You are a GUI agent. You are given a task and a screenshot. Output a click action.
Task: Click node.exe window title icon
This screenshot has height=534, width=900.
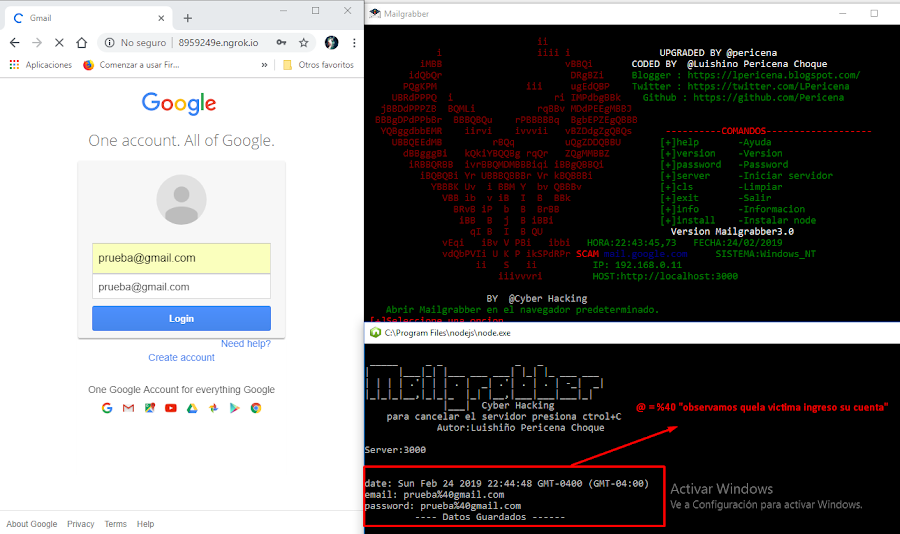click(x=375, y=332)
